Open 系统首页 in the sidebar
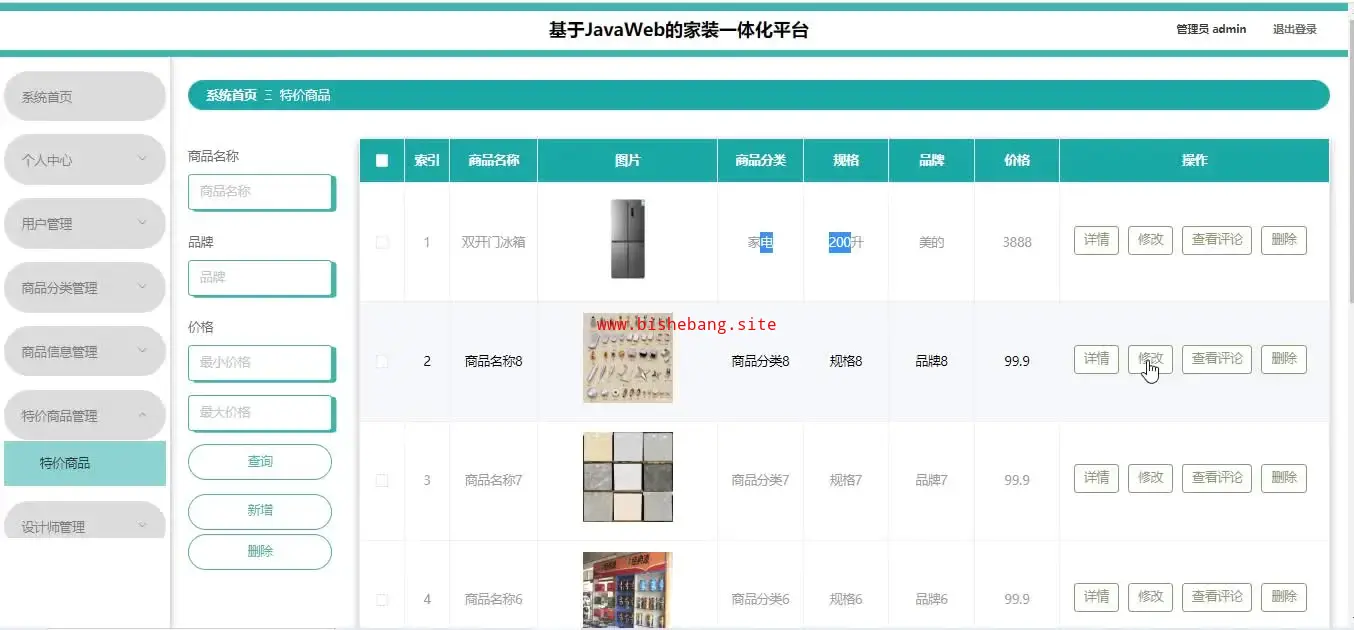 coord(84,96)
